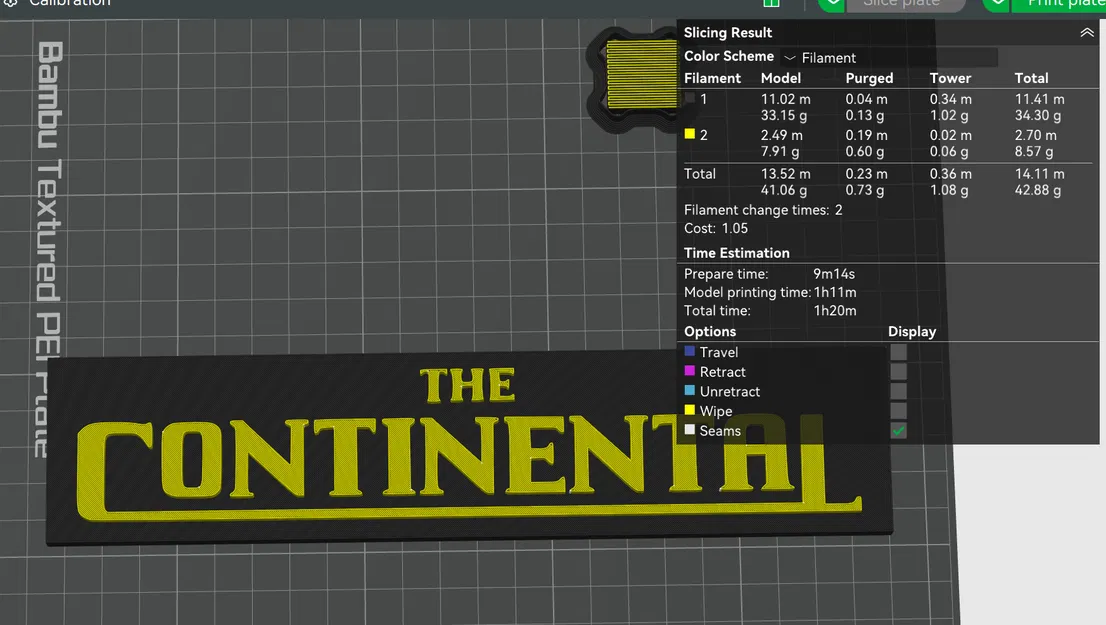This screenshot has width=1106, height=625.
Task: Collapse the Slicing Result panel with the chevron
Action: pos(1087,32)
